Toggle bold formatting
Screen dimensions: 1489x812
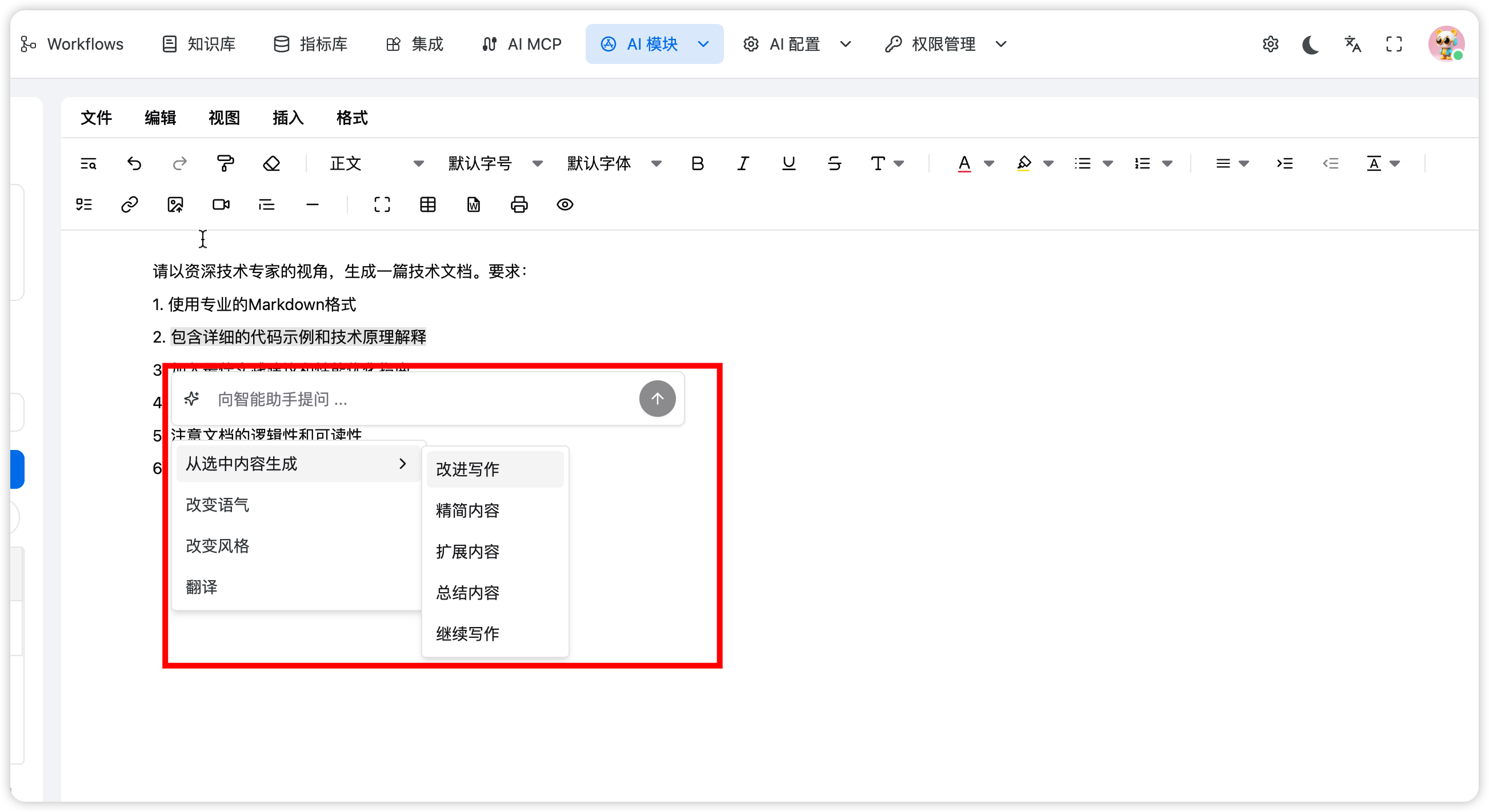[x=697, y=163]
